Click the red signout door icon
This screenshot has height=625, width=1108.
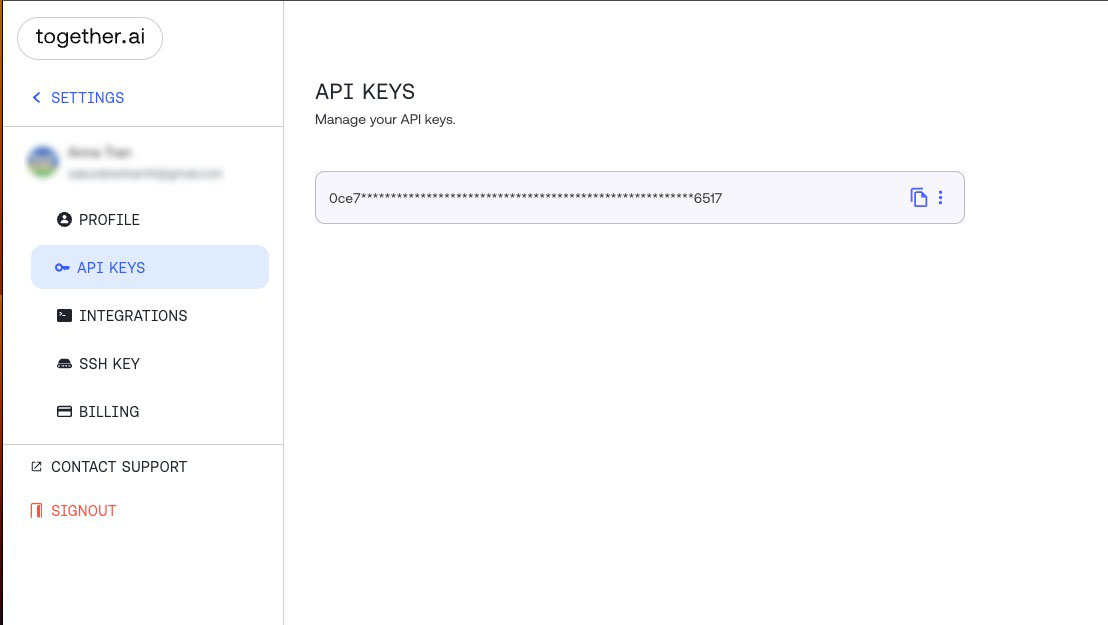click(36, 510)
